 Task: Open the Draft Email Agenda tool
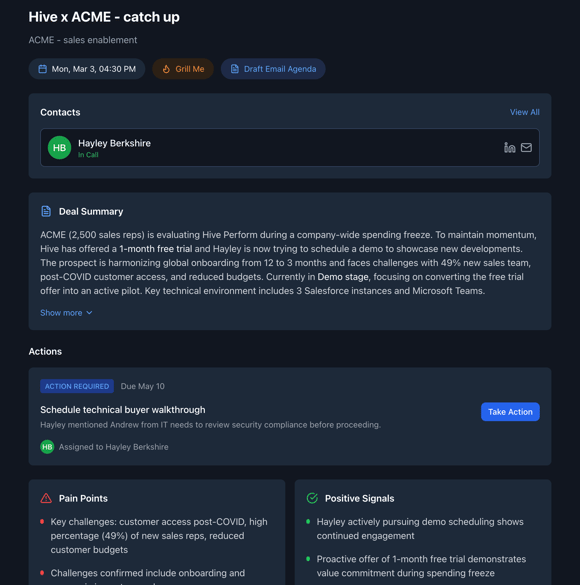coord(273,69)
